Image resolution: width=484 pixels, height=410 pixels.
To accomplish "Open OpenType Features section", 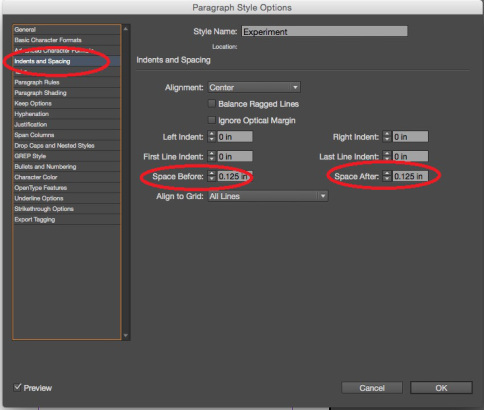I will (x=67, y=188).
